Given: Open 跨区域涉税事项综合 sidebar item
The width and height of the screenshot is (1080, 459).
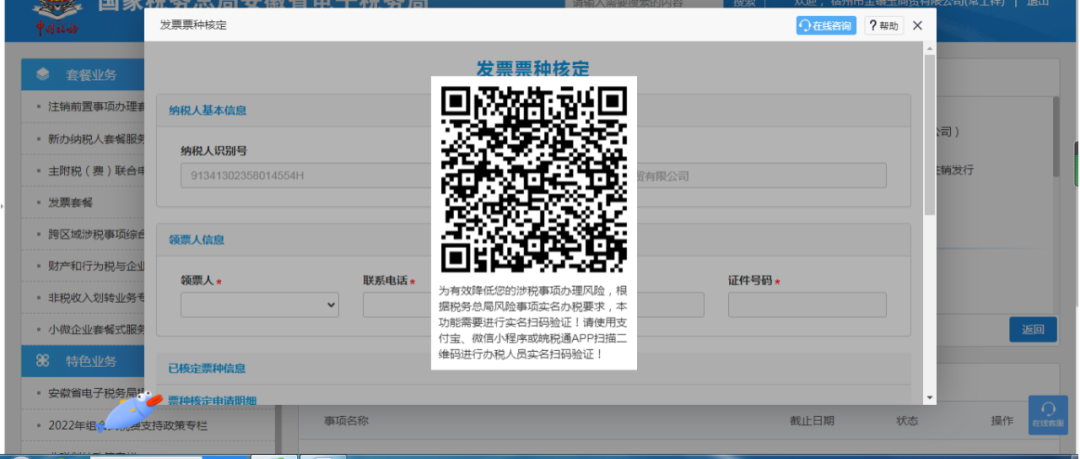Looking at the screenshot, I should pyautogui.click(x=96, y=234).
